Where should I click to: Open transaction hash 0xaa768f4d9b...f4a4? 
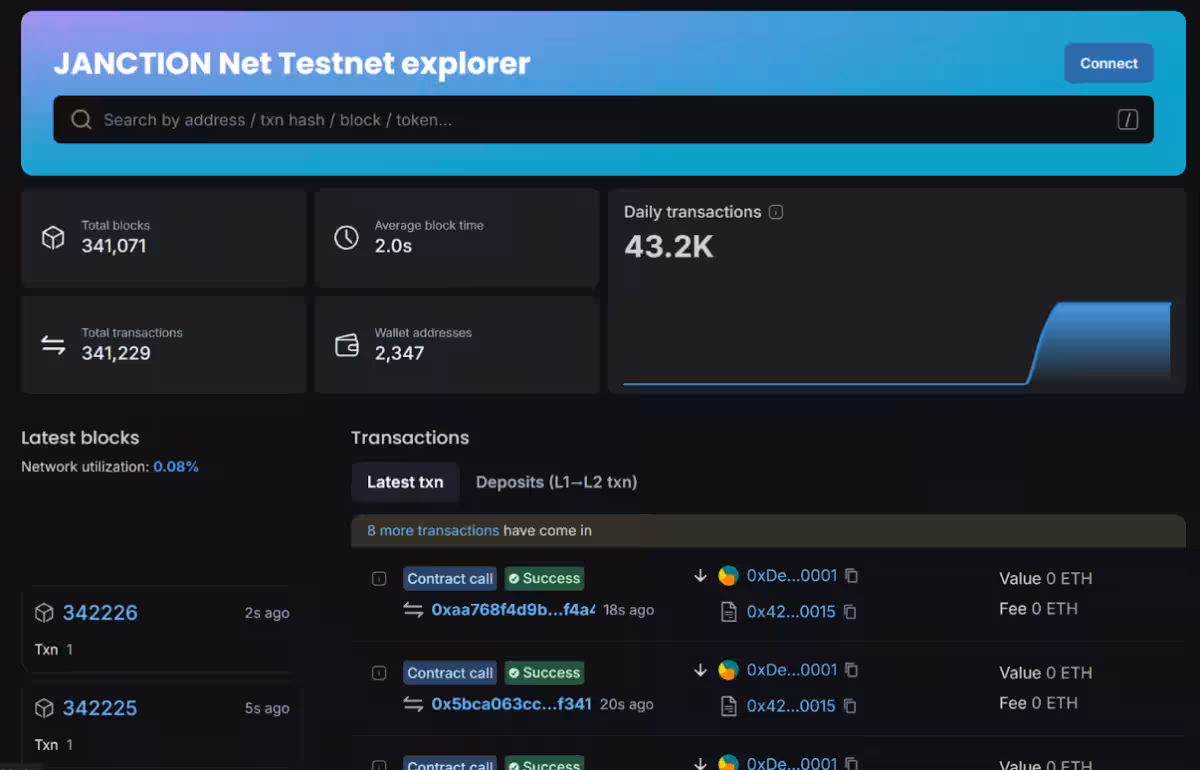512,610
